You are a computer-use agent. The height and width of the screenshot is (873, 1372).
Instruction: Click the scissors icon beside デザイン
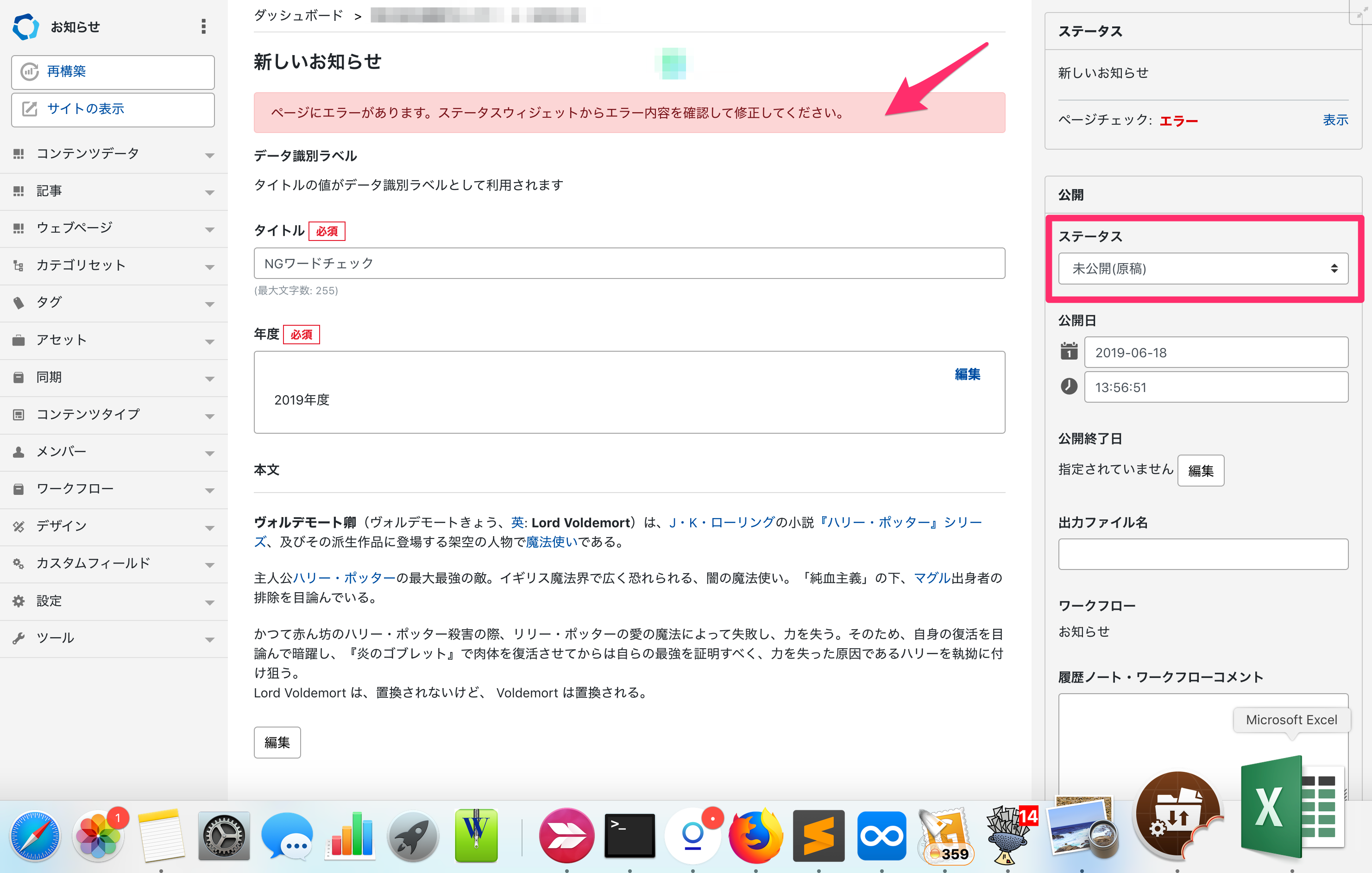(x=18, y=525)
